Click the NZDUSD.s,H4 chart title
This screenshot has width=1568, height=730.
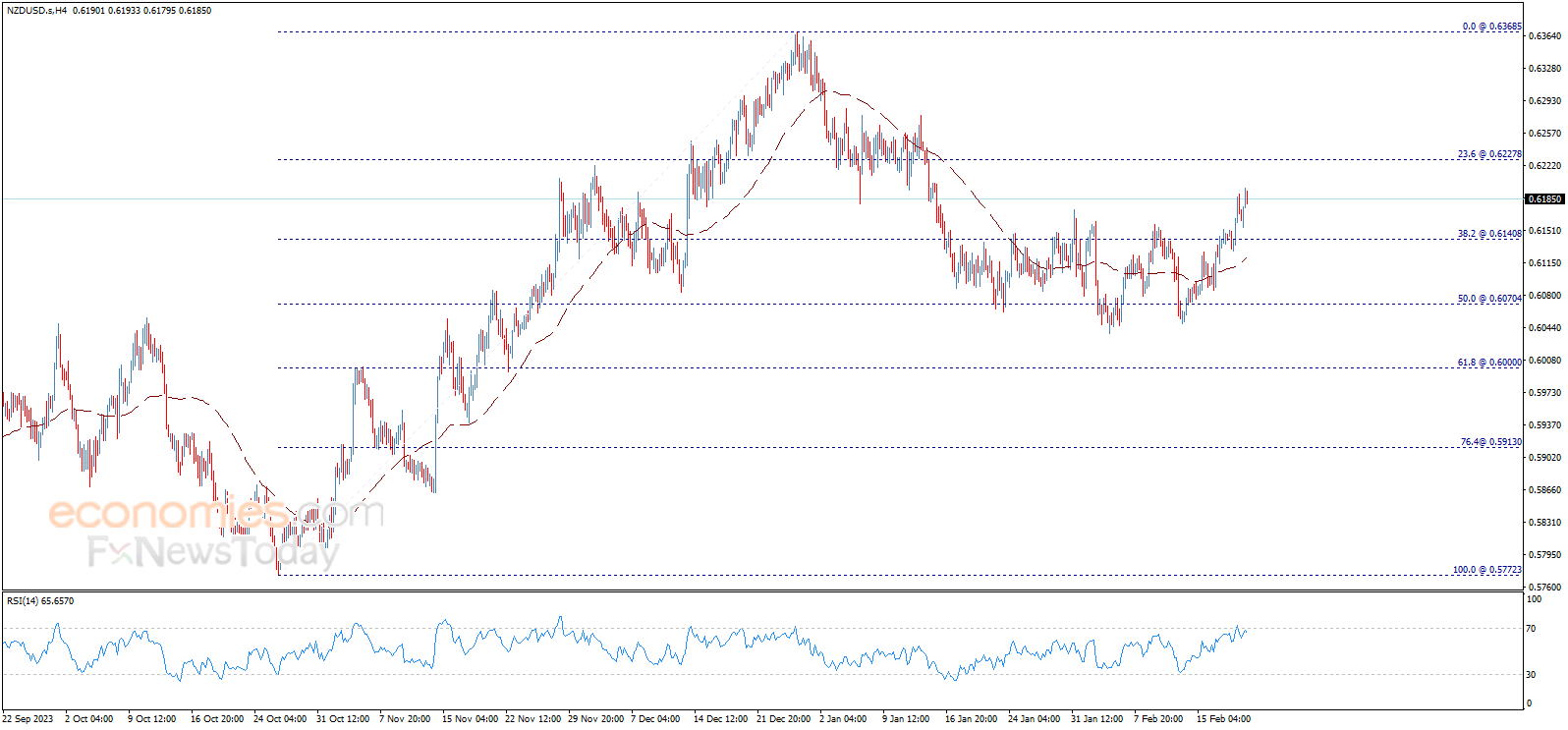36,11
